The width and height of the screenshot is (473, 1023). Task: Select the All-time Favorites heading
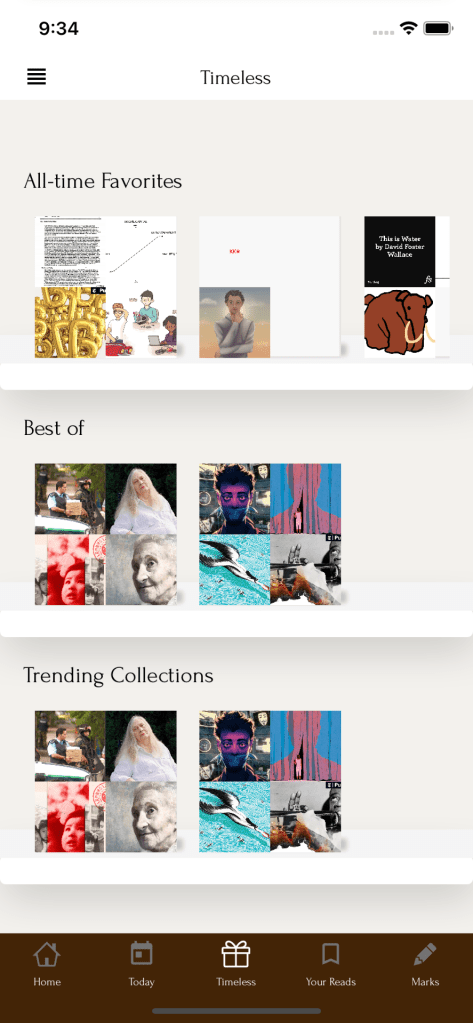102,181
